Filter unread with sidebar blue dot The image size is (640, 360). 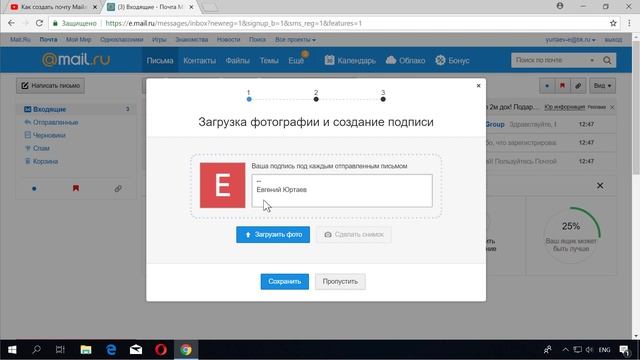(x=34, y=189)
